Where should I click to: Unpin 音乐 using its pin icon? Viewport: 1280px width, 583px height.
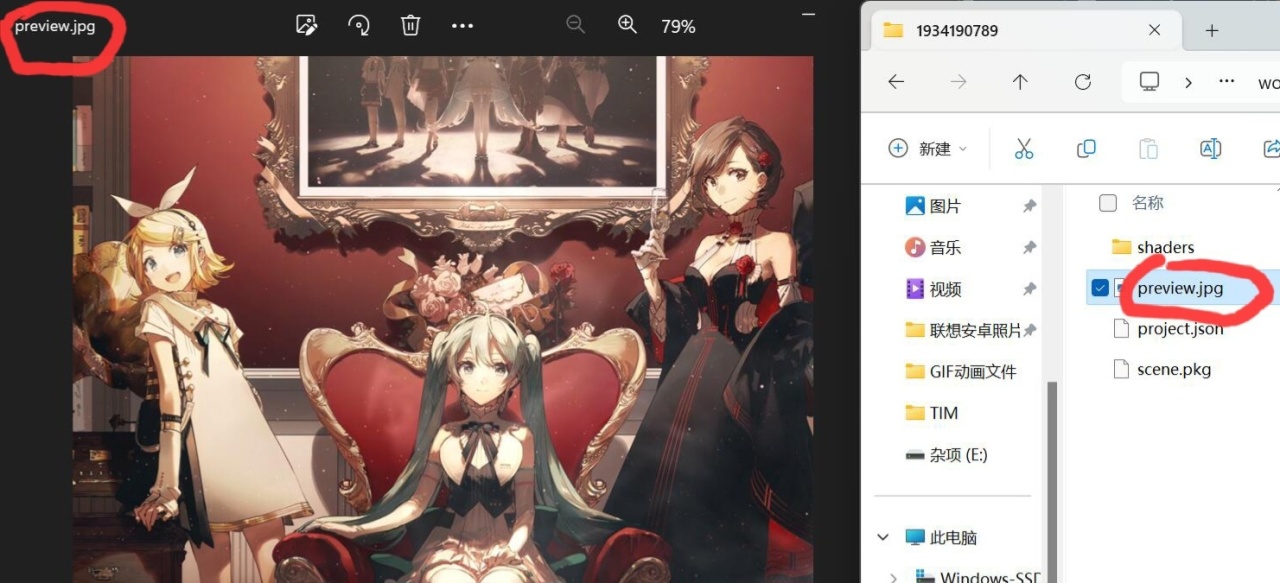pyautogui.click(x=1029, y=247)
